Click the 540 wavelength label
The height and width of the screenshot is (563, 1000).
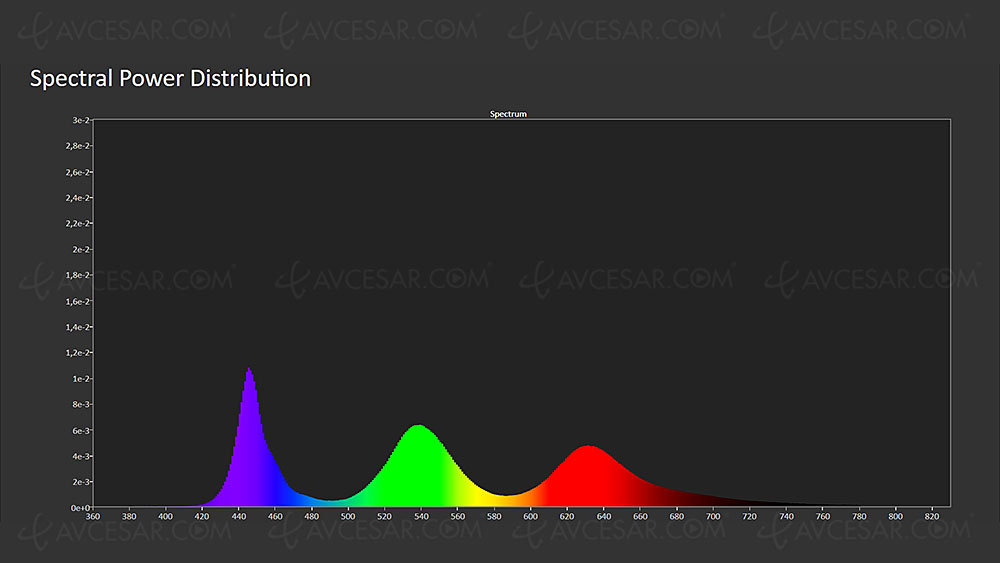click(421, 516)
